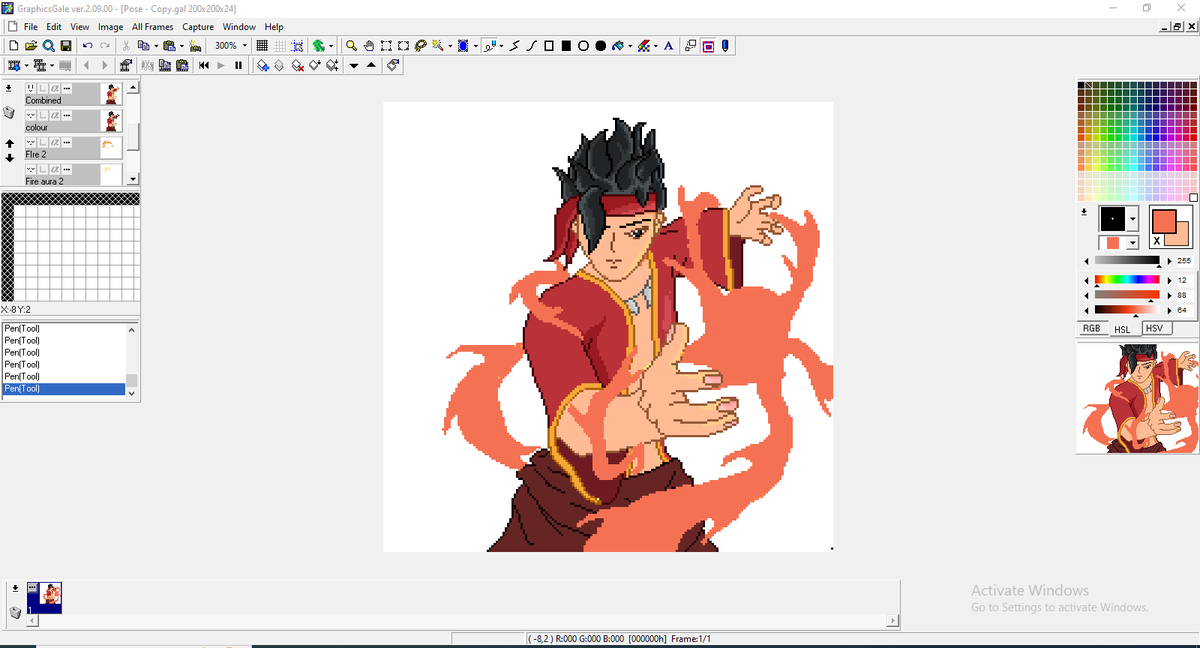Select the filled ellipse tool
The image size is (1200, 648).
(x=601, y=46)
